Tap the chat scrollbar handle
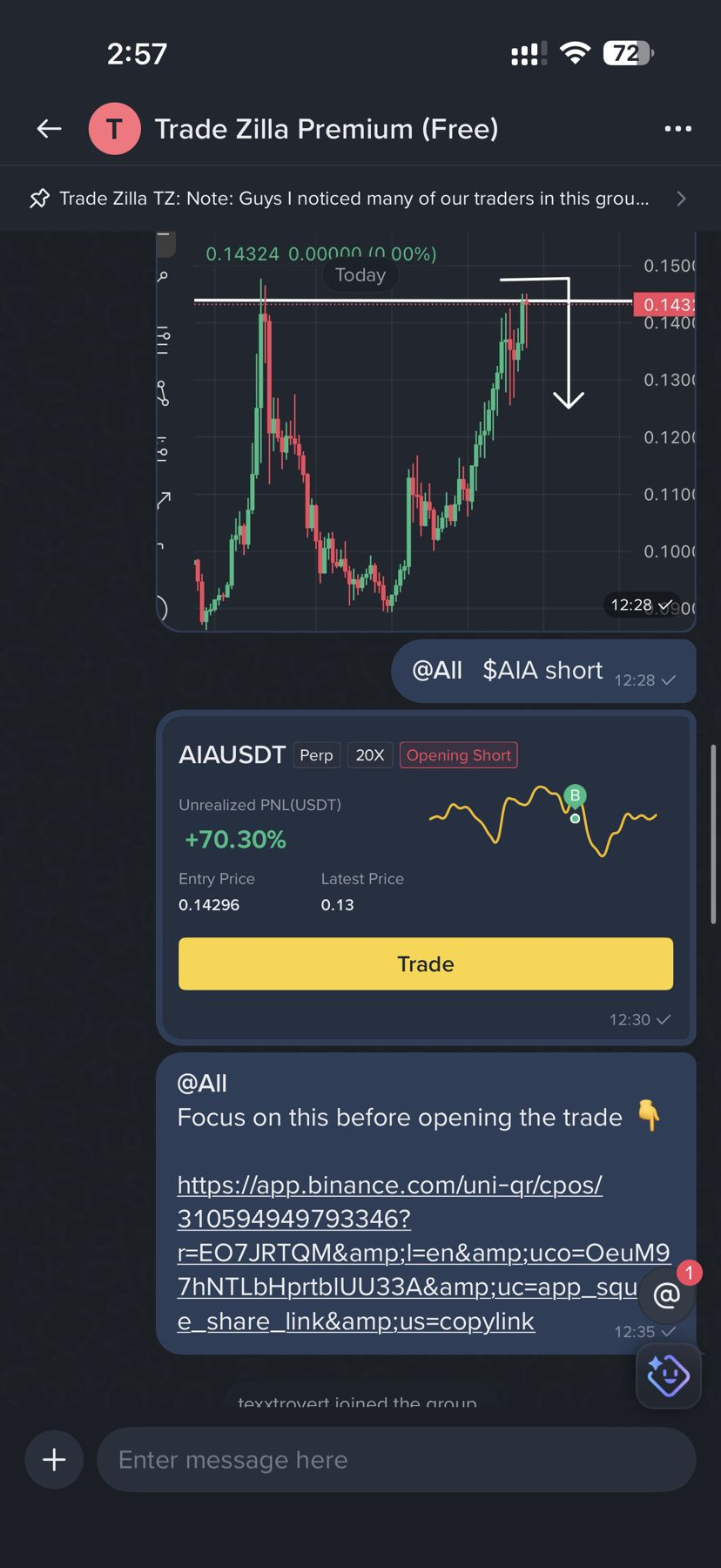This screenshot has height=1568, width=721. 713,834
